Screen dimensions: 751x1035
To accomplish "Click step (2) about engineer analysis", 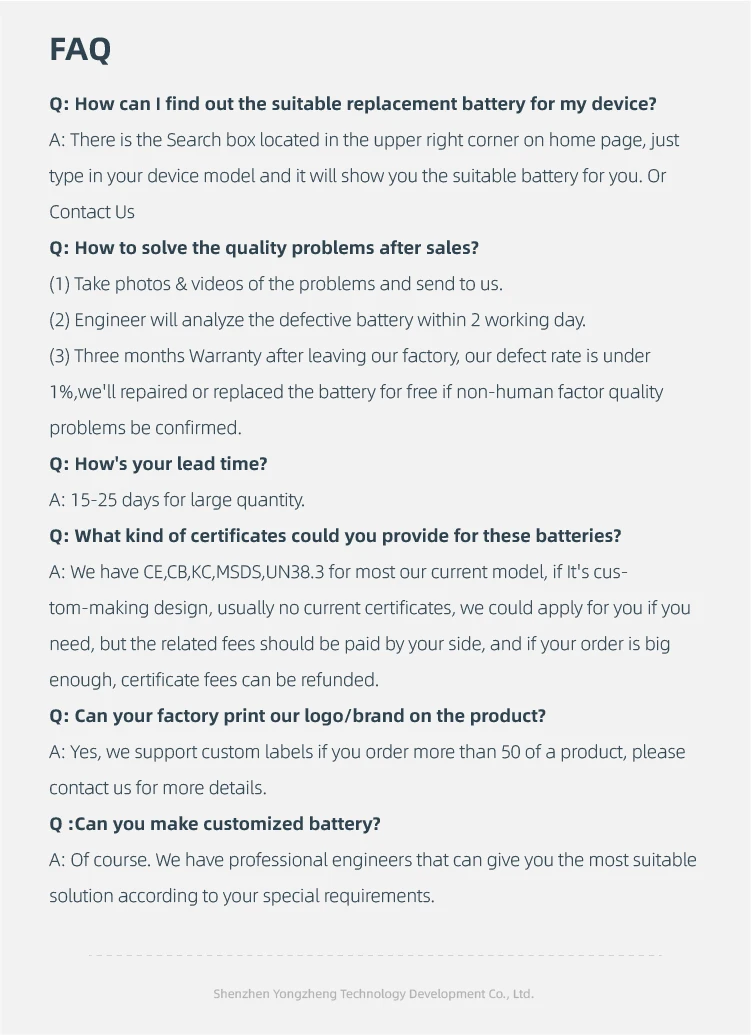I will click(x=317, y=320).
